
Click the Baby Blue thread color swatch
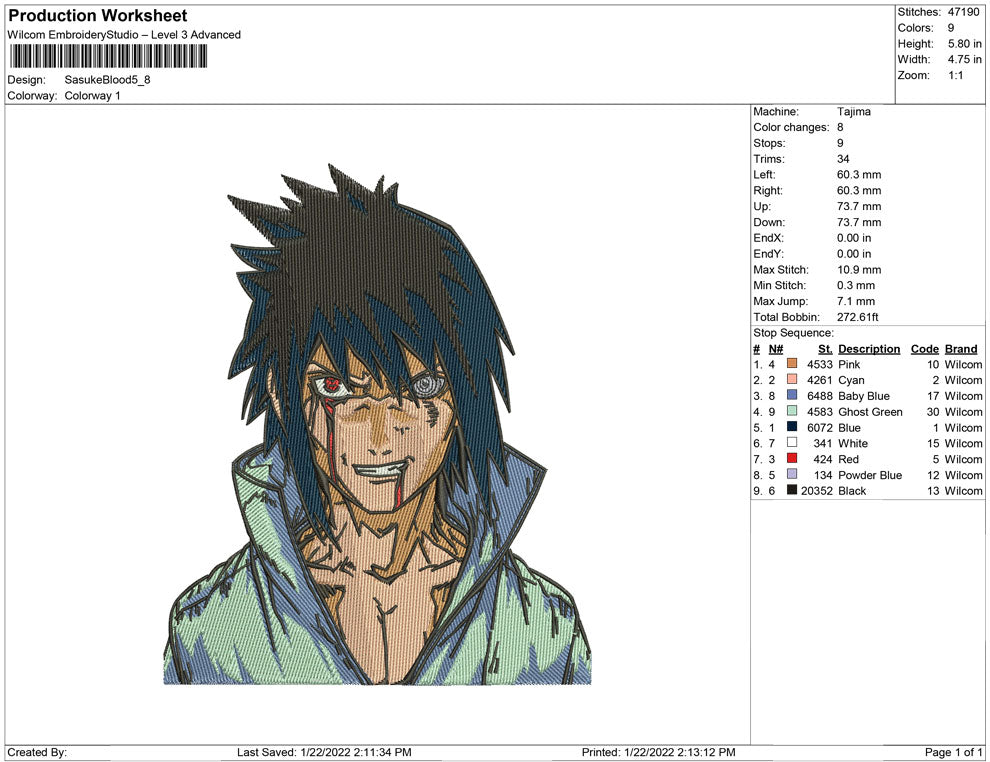tap(792, 395)
